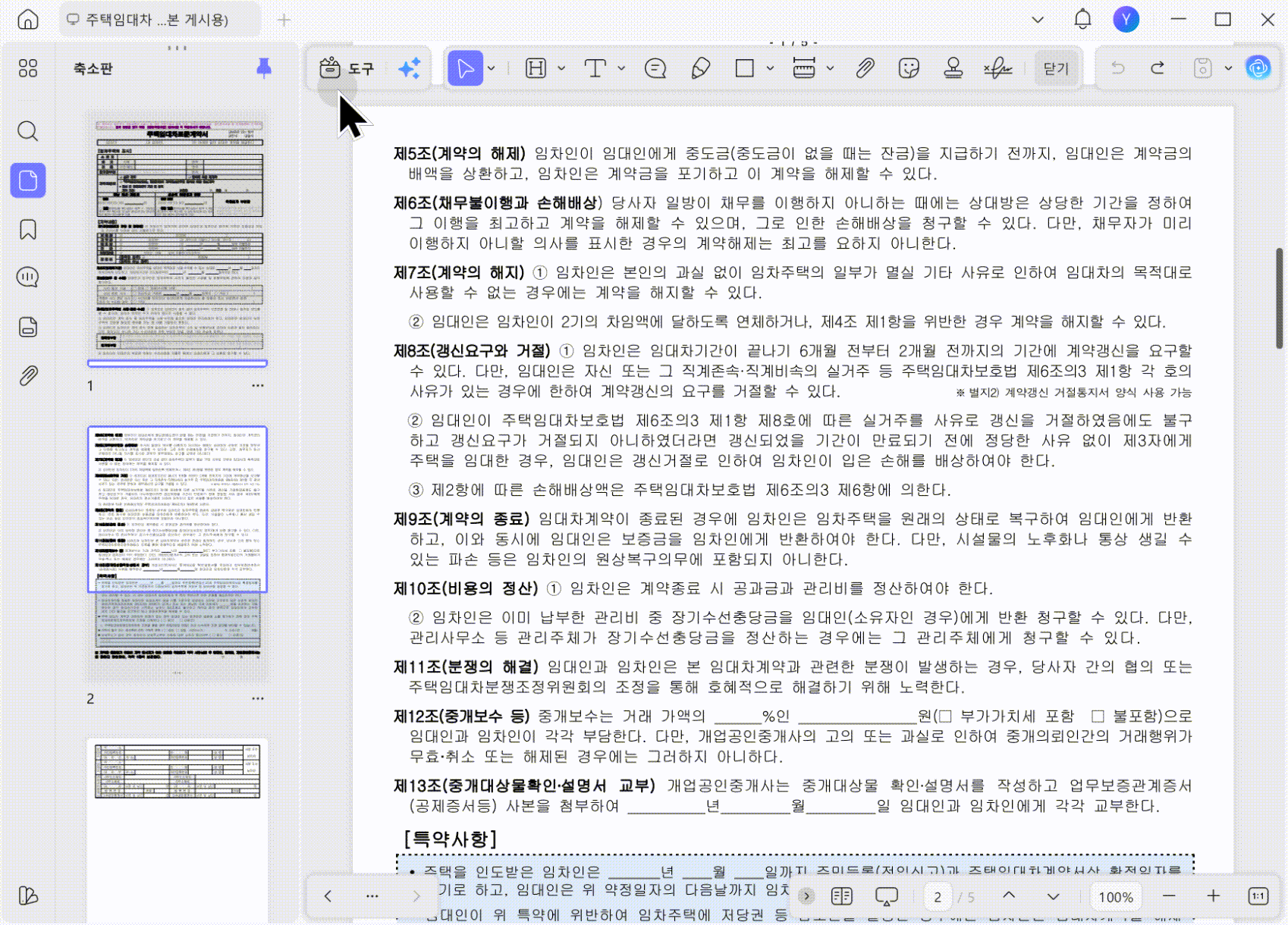Image resolution: width=1288 pixels, height=925 pixels.
Task: Expand the save options dropdown
Action: point(1228,68)
